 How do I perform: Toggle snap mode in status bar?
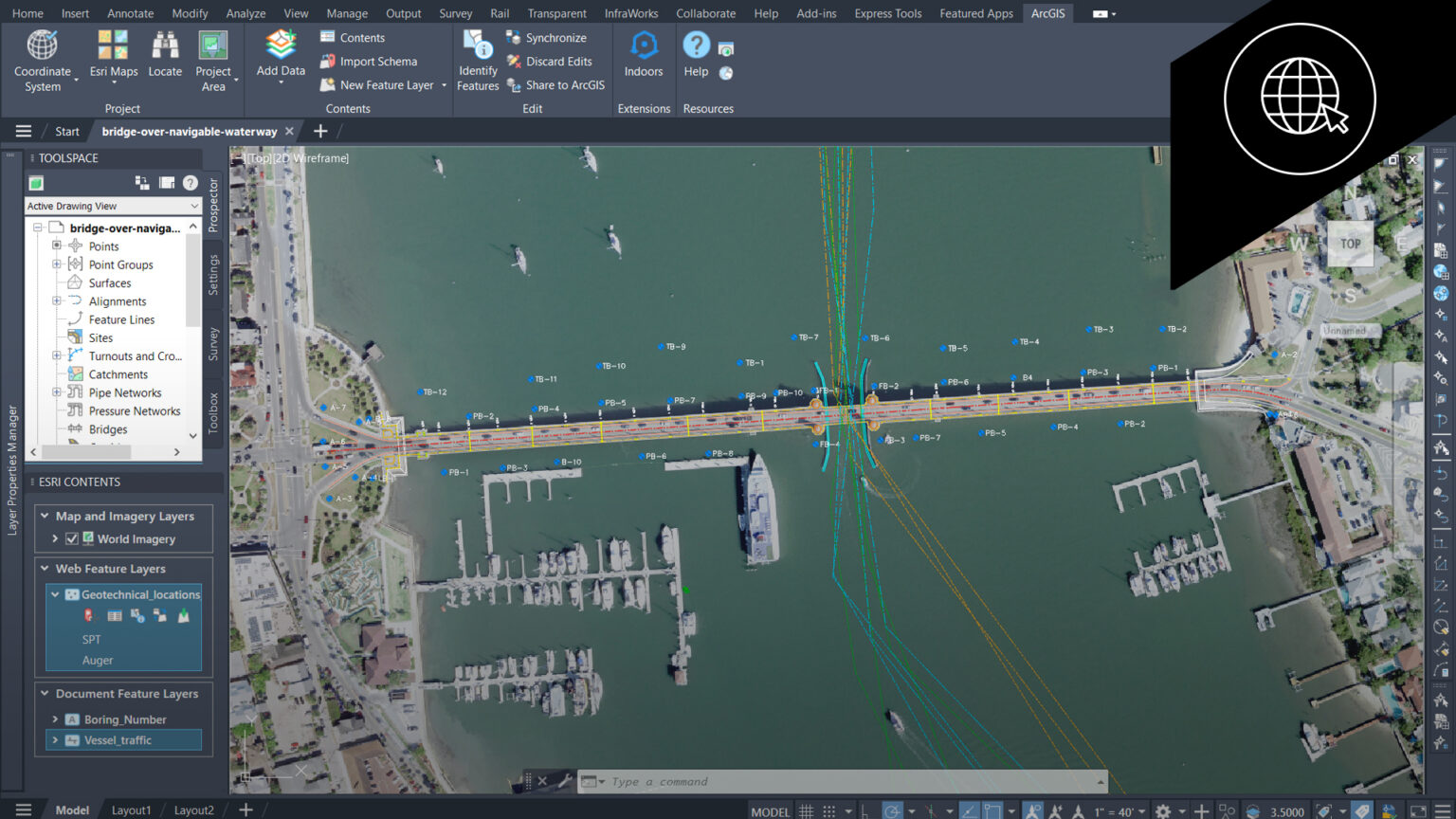pos(829,811)
